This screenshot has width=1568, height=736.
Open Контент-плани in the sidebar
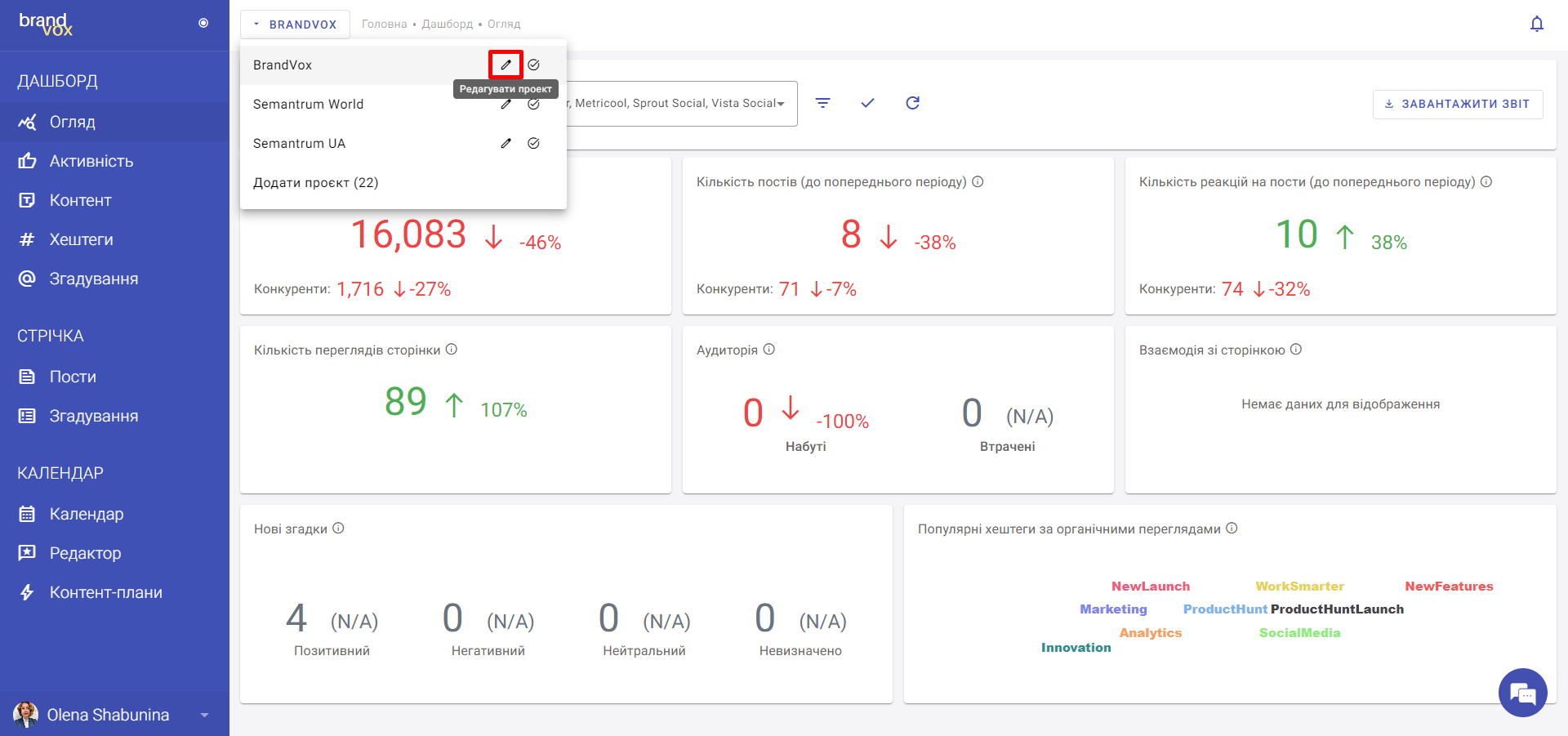coord(114,592)
